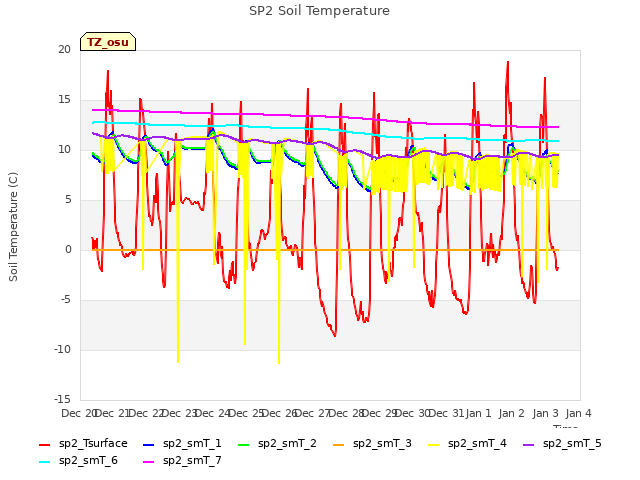Toggle sp2_smT_7 legend entry
The width and height of the screenshot is (640, 480).
pos(182,460)
